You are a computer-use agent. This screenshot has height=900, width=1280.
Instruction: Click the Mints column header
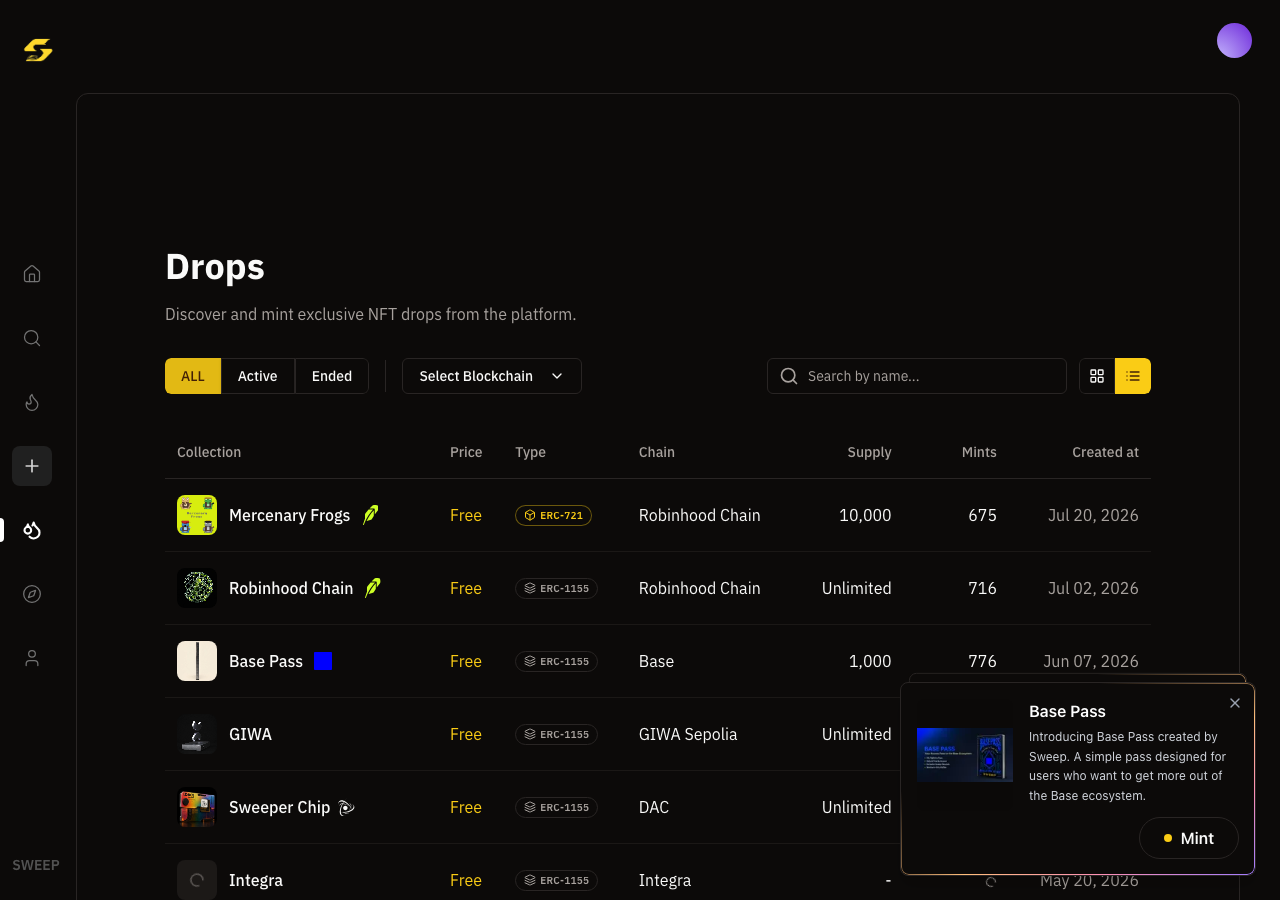(x=979, y=452)
